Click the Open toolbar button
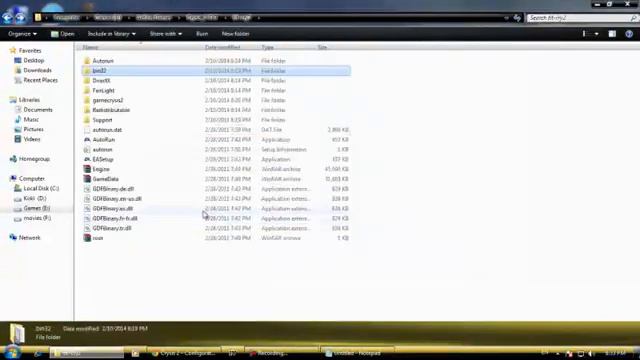This screenshot has height=360, width=640. tap(63, 34)
